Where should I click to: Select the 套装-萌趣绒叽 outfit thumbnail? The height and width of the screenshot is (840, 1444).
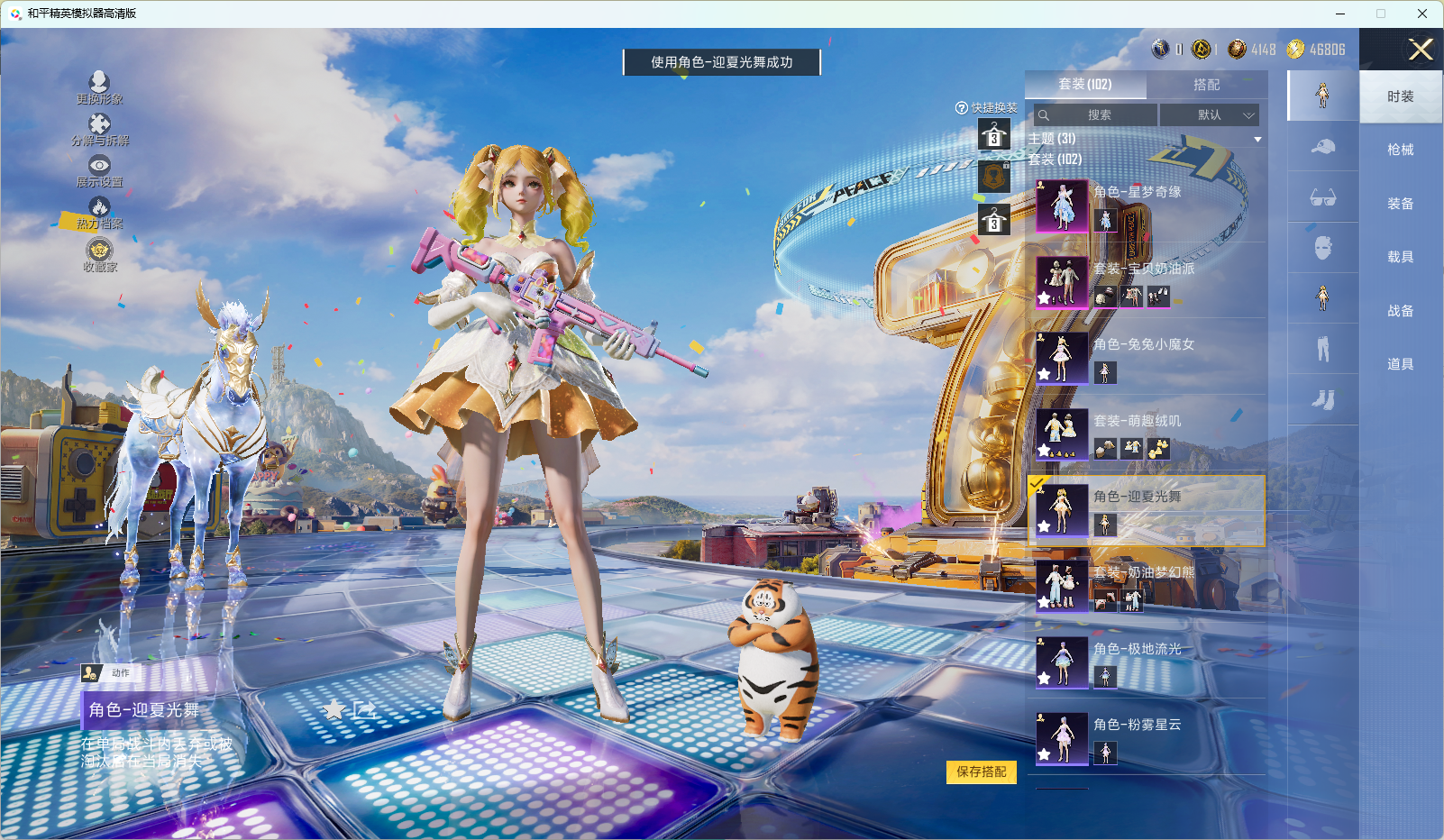pos(1063,434)
